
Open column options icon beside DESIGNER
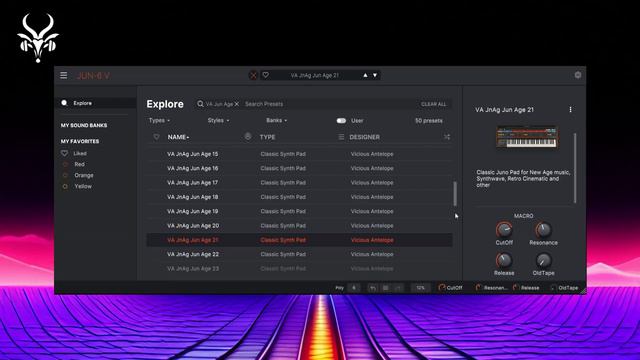coord(341,137)
